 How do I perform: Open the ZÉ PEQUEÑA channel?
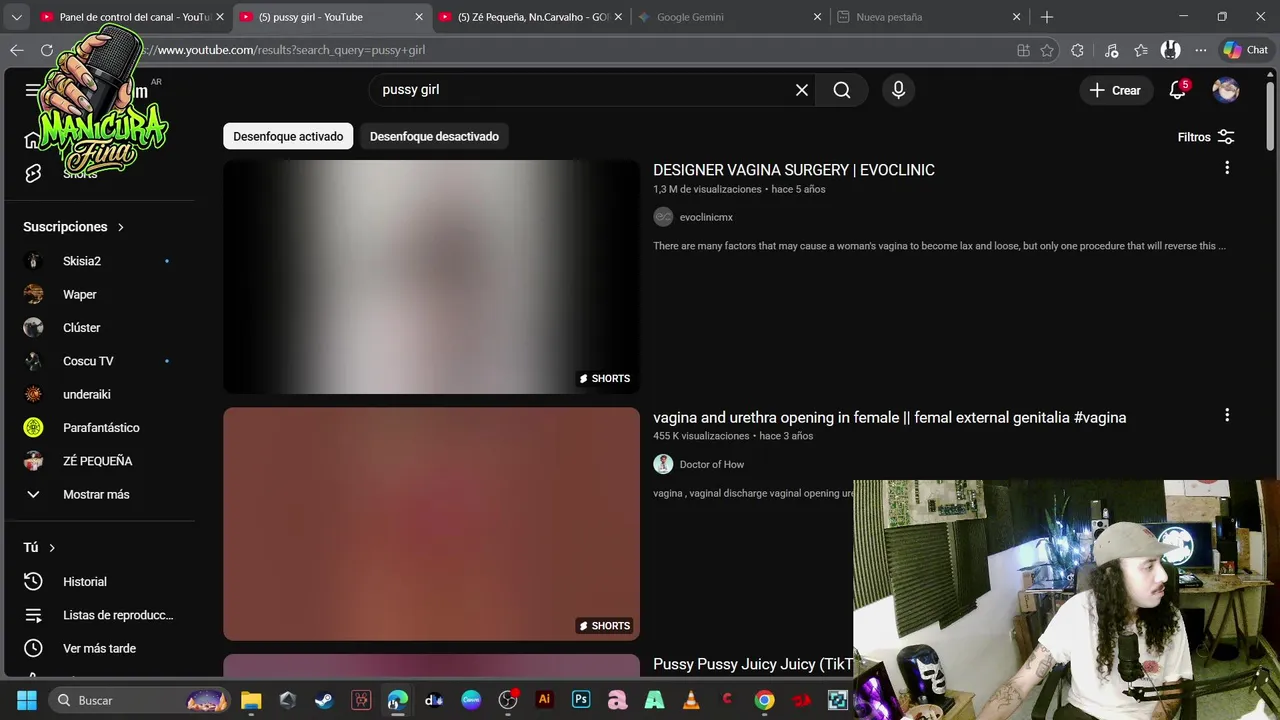click(x=96, y=461)
